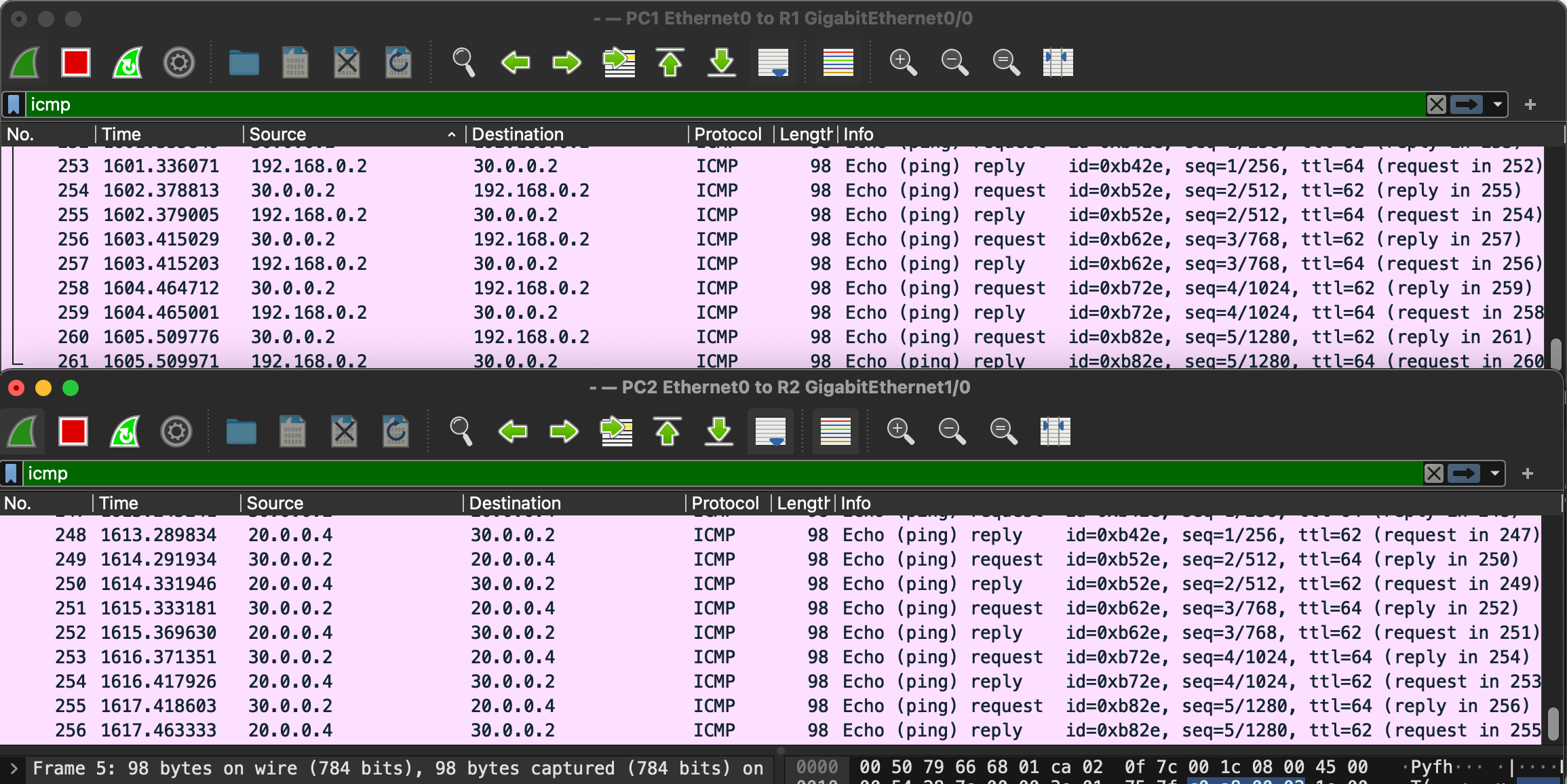This screenshot has height=784, width=1567.
Task: Open the filter history dropdown in the PC1 window
Action: click(1497, 104)
